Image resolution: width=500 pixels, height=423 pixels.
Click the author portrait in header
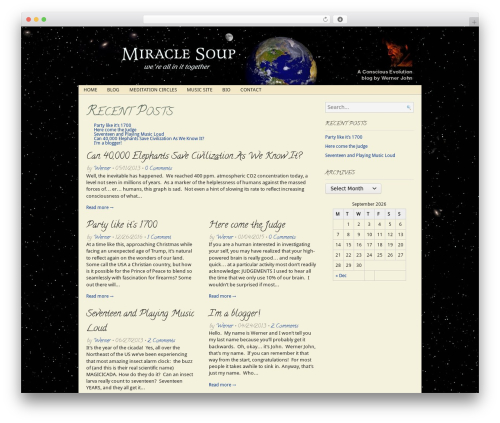click(x=399, y=53)
